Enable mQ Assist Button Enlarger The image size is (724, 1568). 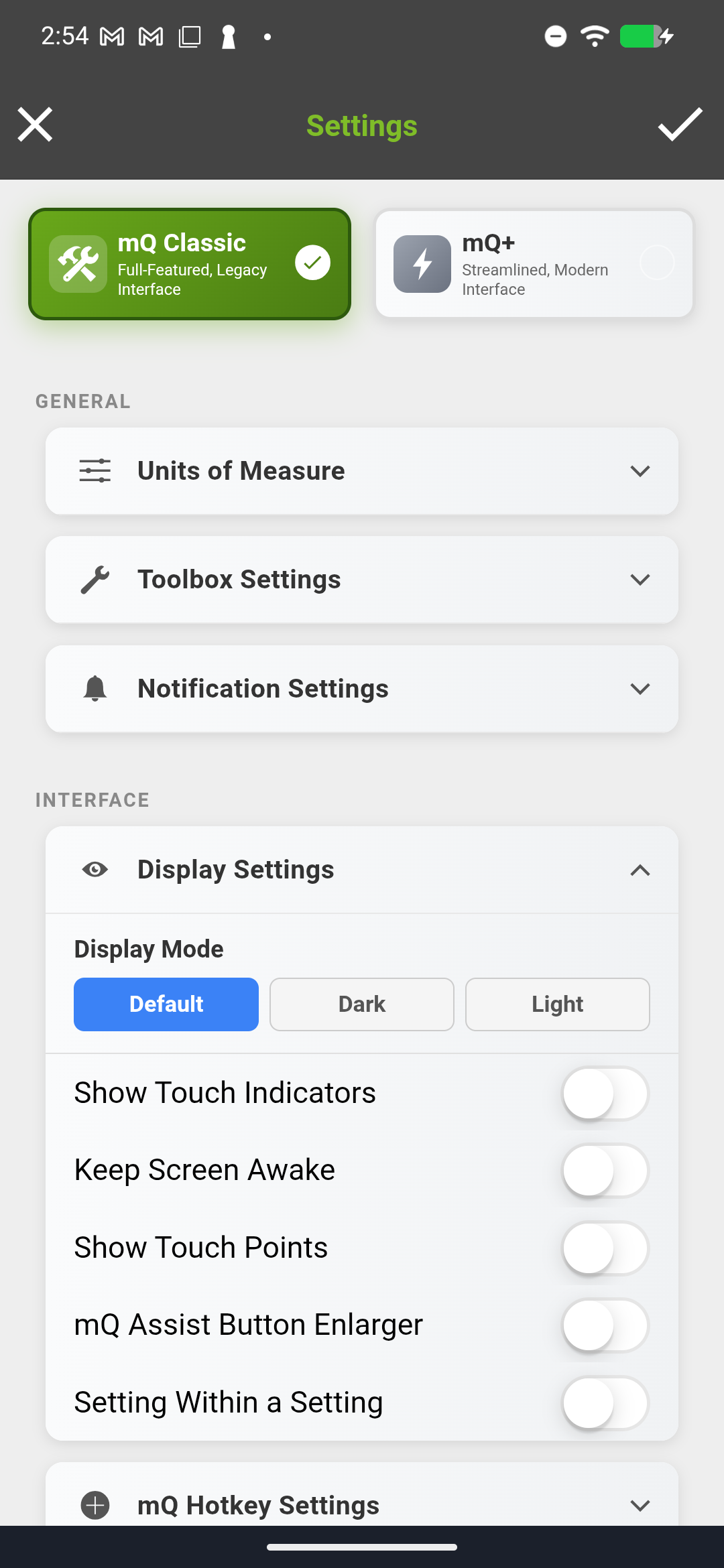(x=603, y=1325)
